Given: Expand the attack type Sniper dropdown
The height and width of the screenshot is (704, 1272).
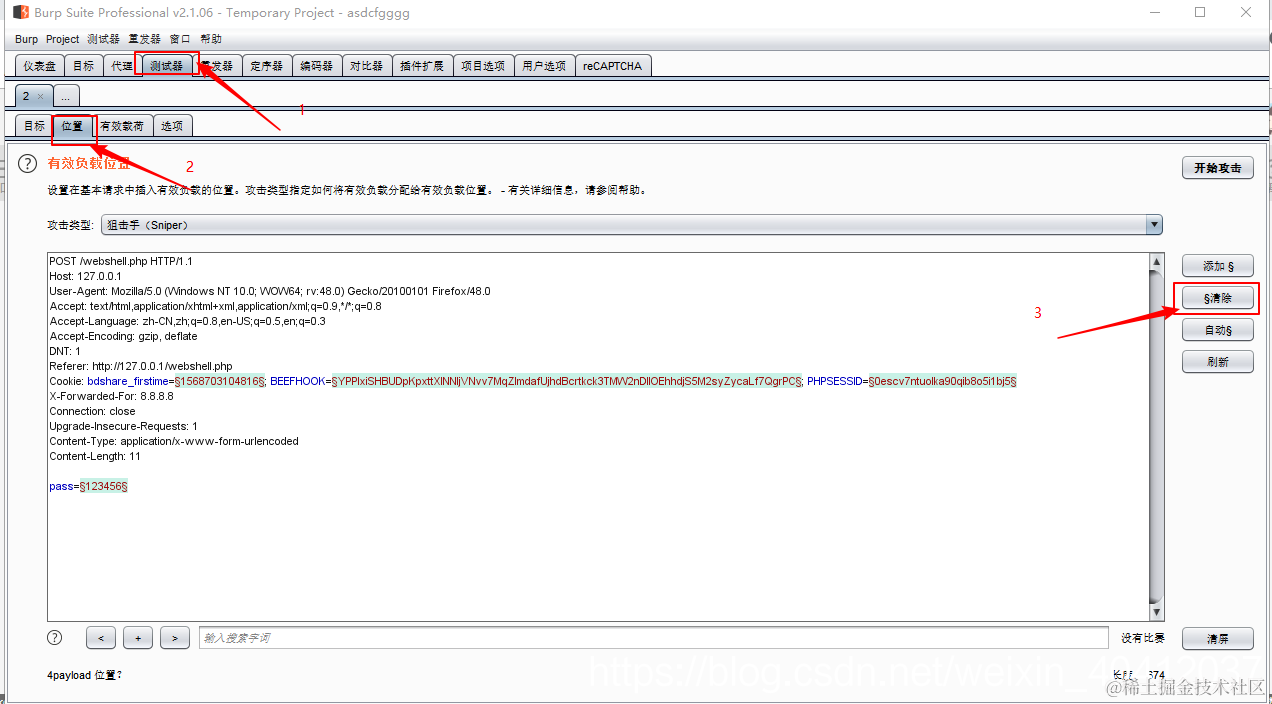Looking at the screenshot, I should (x=1155, y=225).
